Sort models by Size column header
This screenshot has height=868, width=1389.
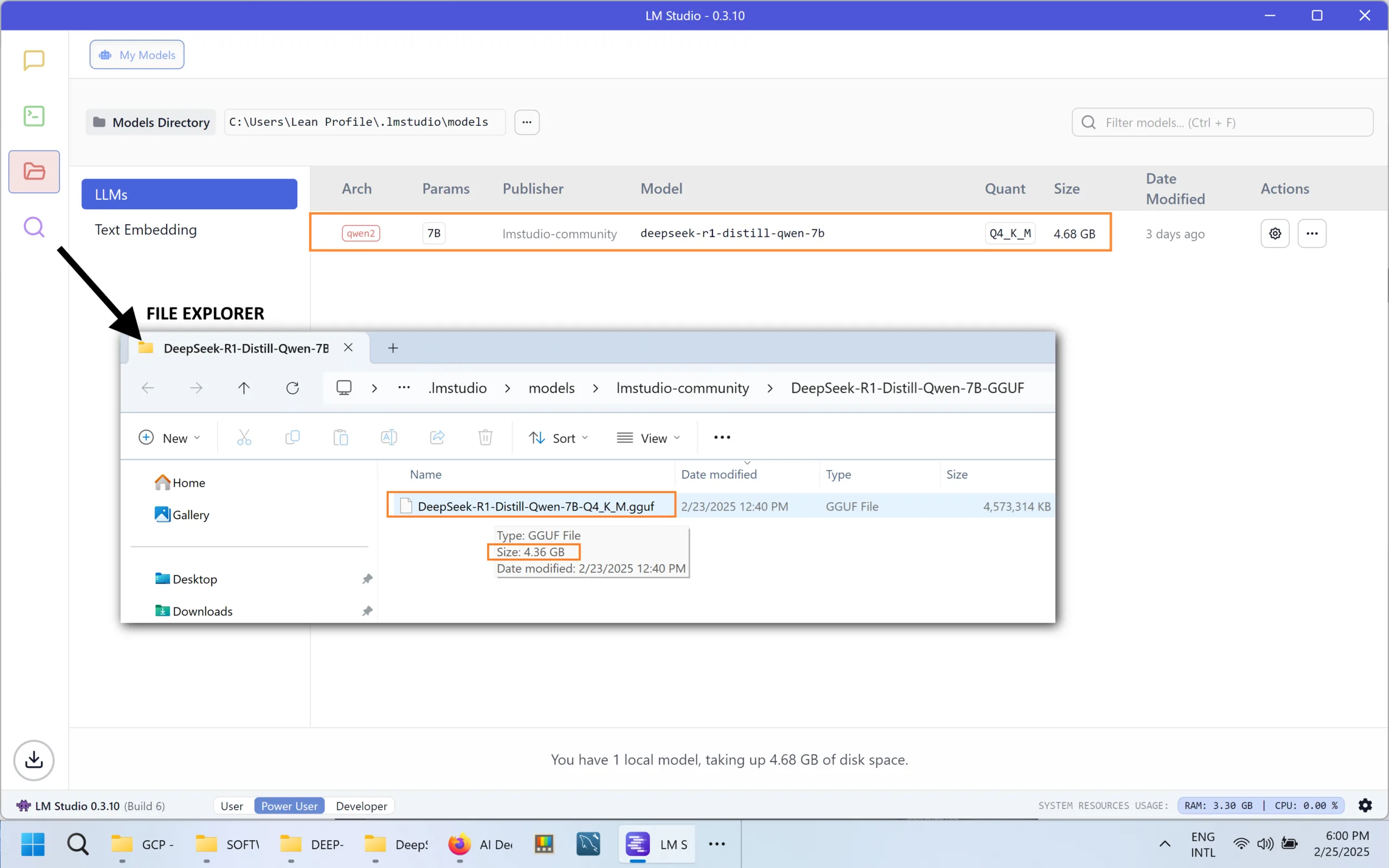click(x=1066, y=189)
